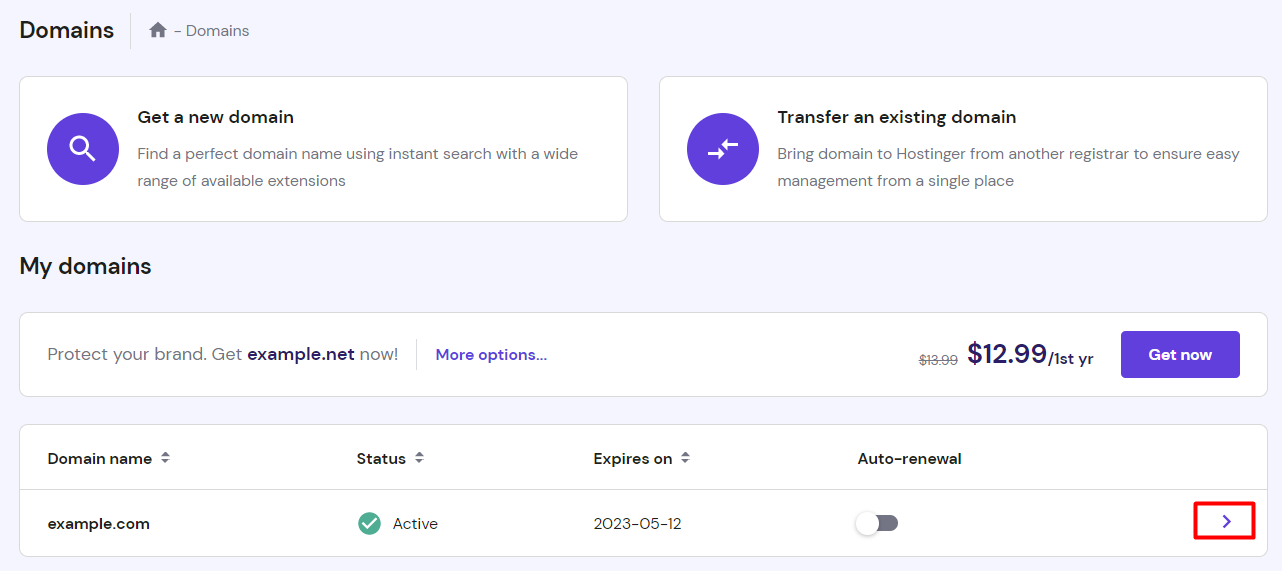Click the Domains breadcrumb text
1282x571 pixels.
(218, 31)
